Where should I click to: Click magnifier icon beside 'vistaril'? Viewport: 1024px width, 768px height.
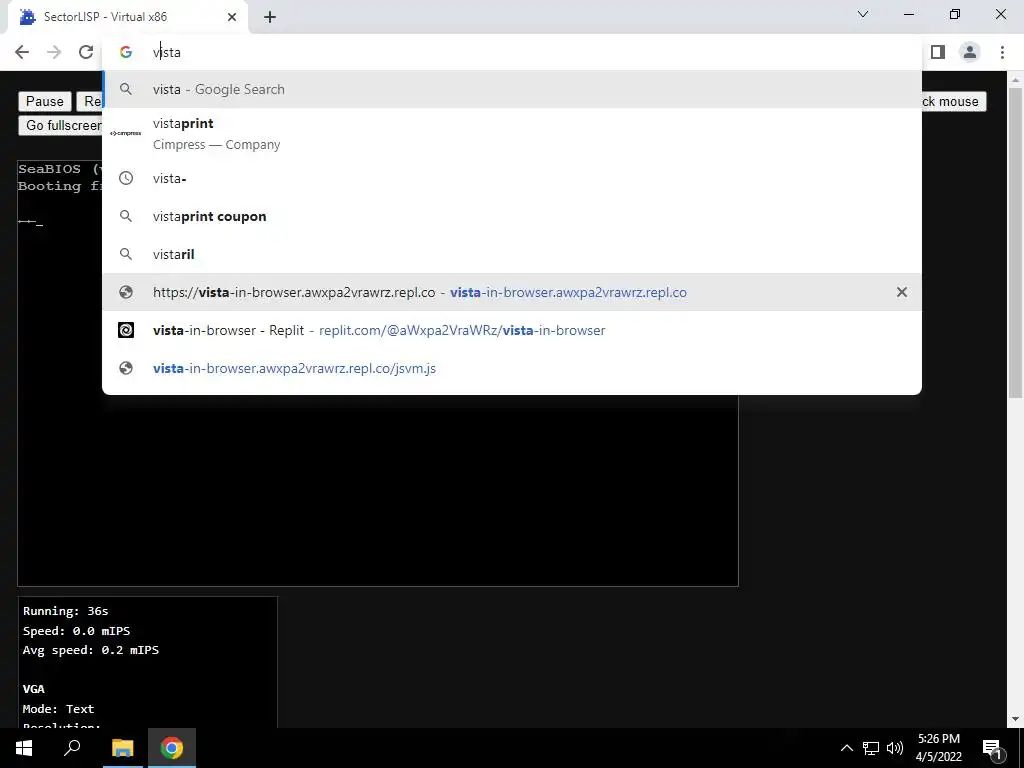click(126, 254)
